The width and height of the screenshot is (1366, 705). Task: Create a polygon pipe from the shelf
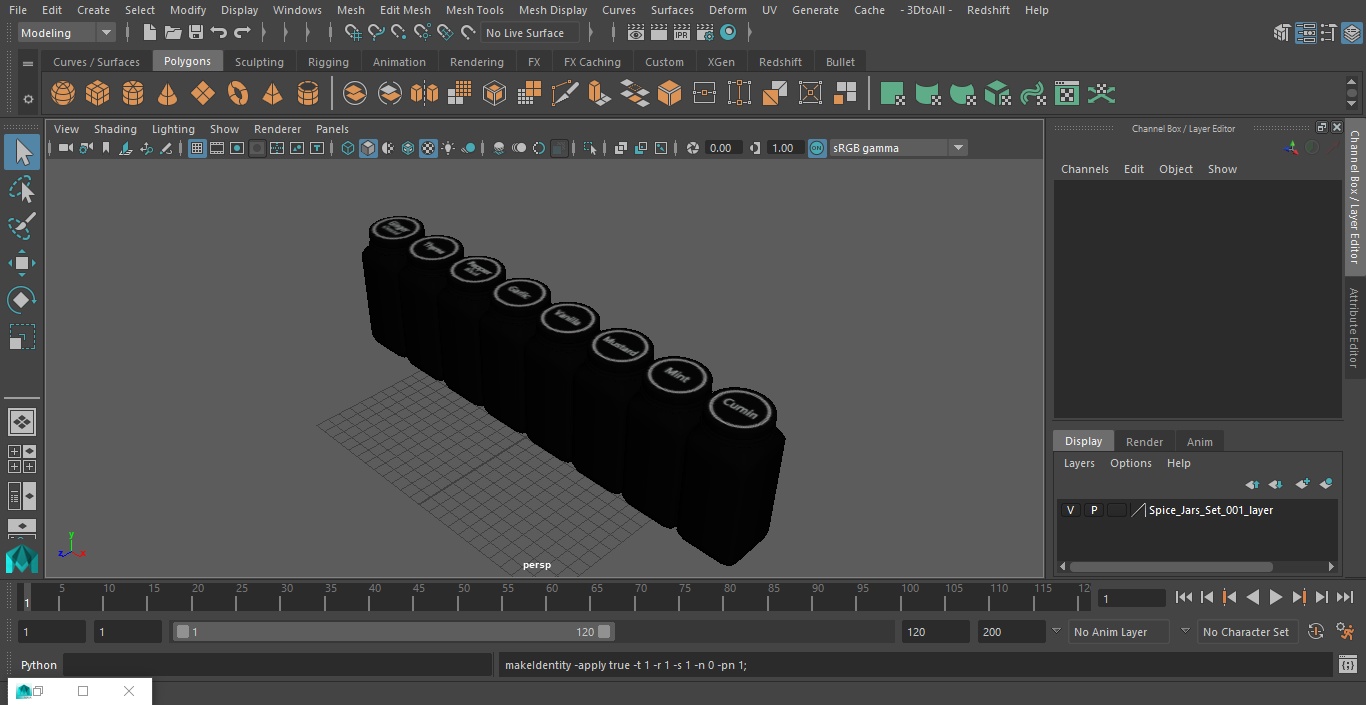pos(308,94)
